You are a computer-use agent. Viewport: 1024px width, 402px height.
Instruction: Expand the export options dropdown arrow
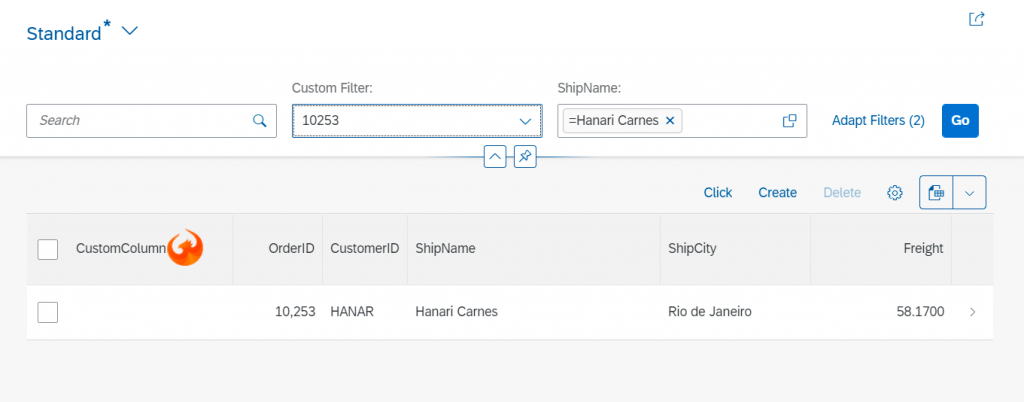(x=970, y=193)
